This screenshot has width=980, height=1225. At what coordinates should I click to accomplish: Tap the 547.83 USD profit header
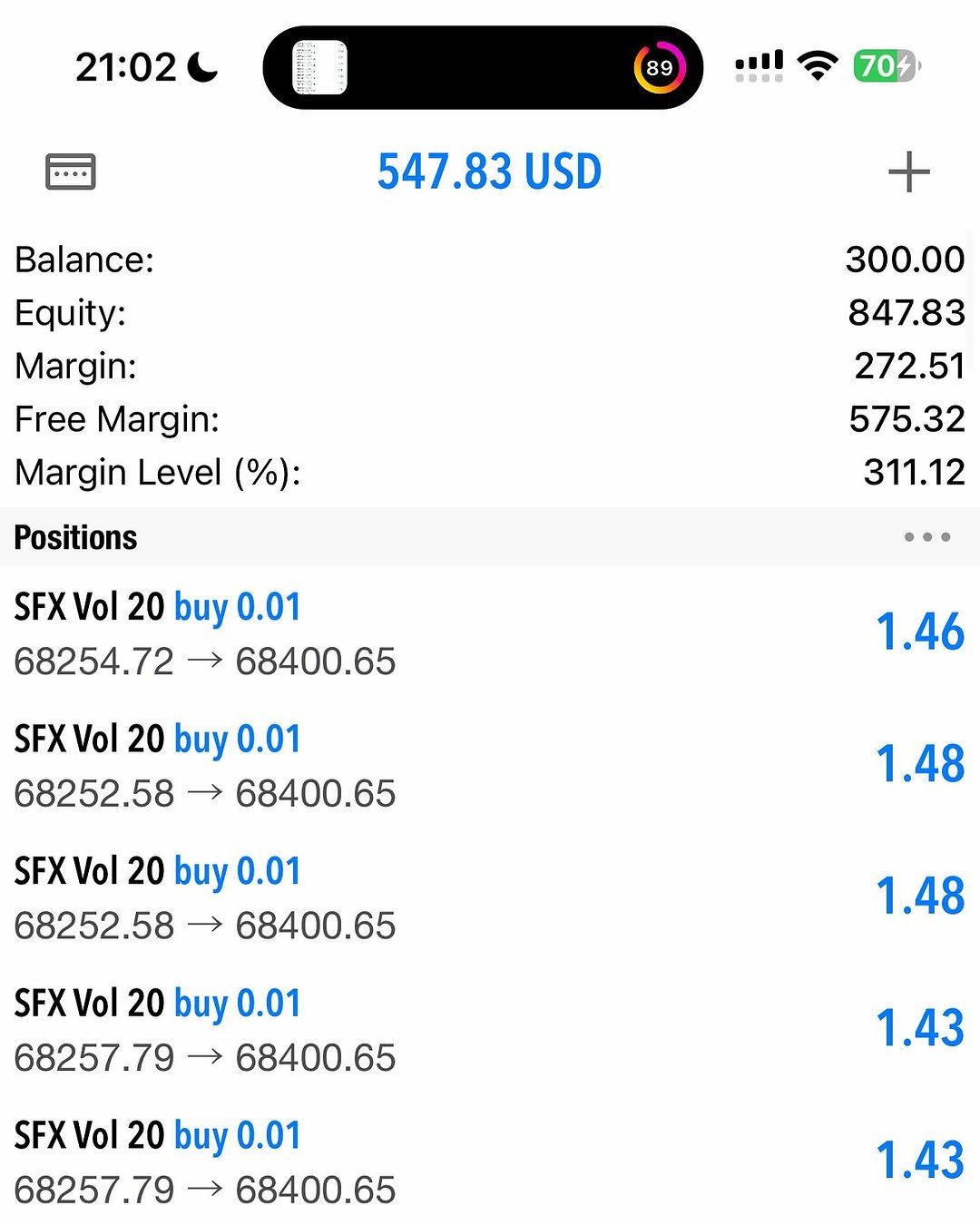point(489,171)
